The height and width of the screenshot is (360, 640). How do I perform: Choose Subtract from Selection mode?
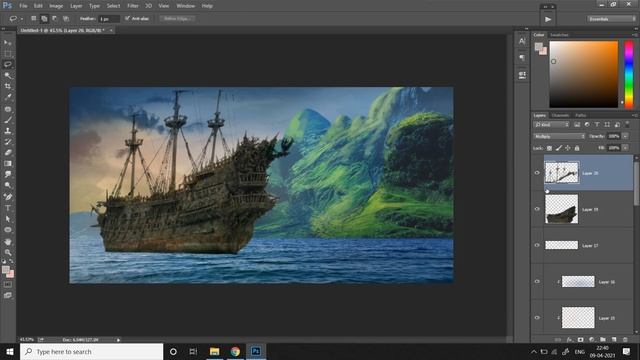(x=55, y=19)
